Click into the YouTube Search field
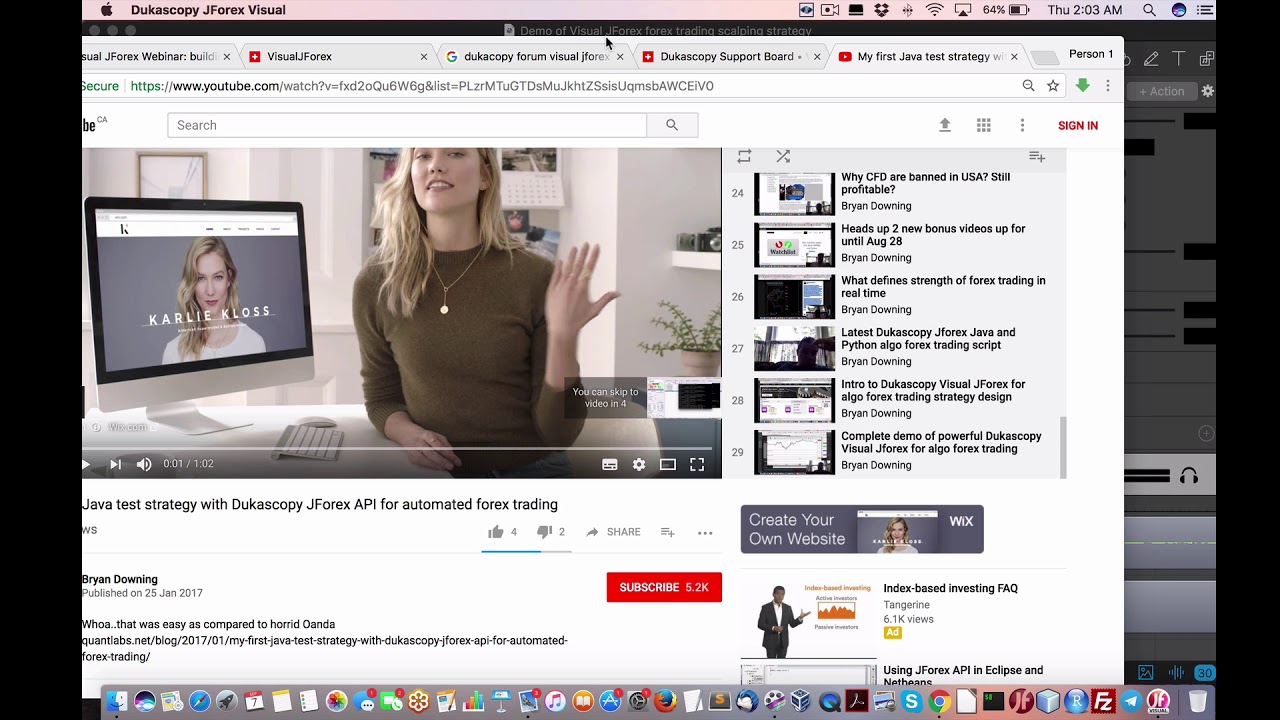Image resolution: width=1280 pixels, height=720 pixels. point(407,125)
